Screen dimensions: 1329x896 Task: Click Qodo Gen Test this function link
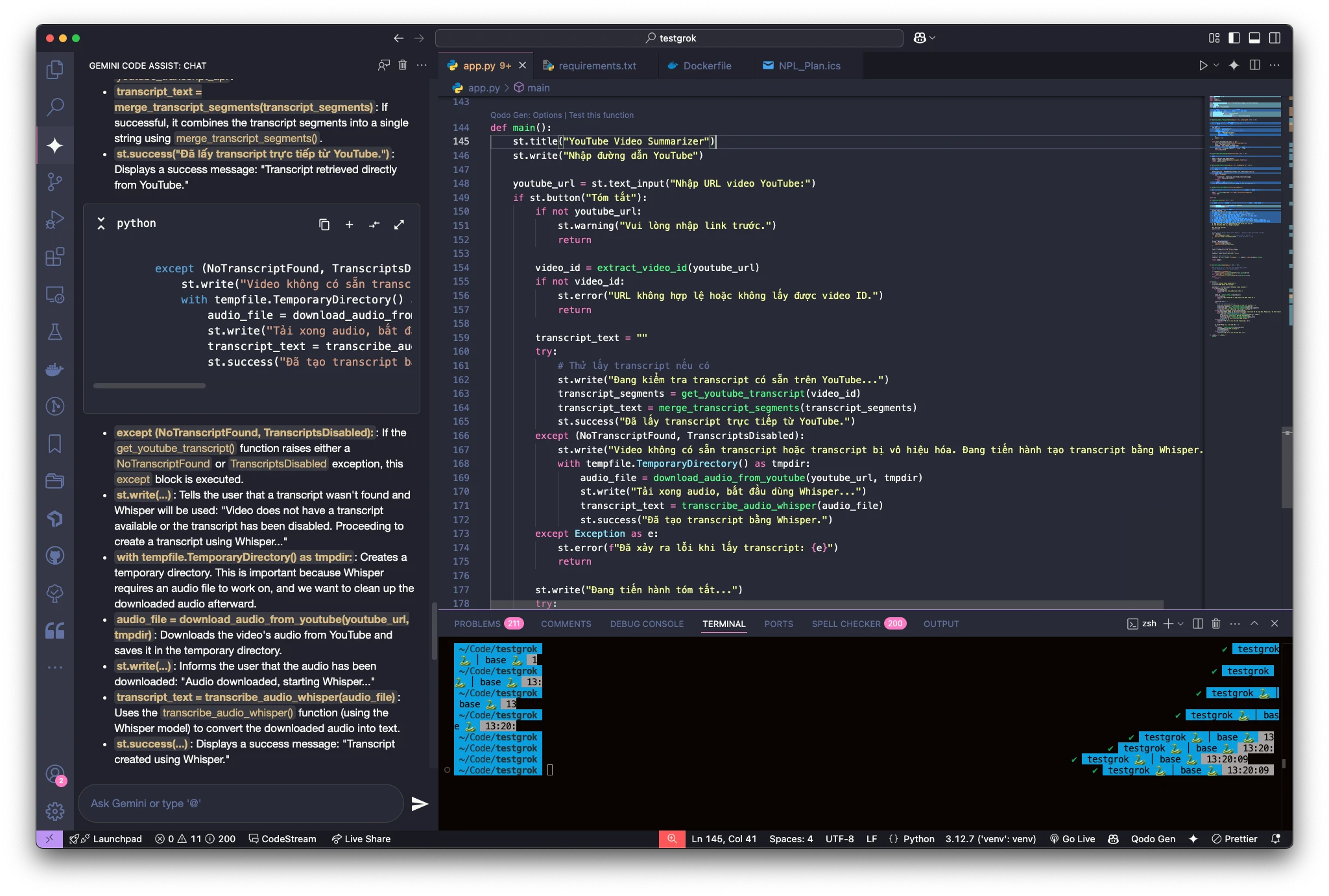[x=601, y=115]
